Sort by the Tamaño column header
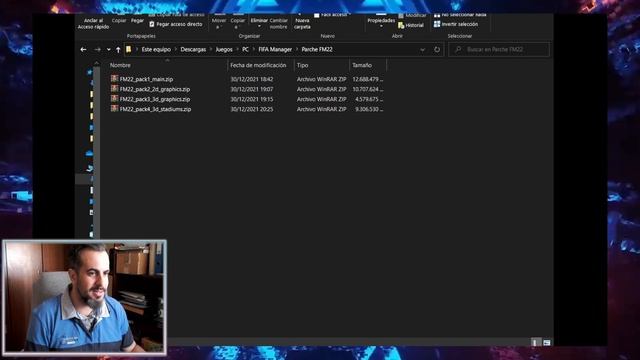 click(362, 65)
